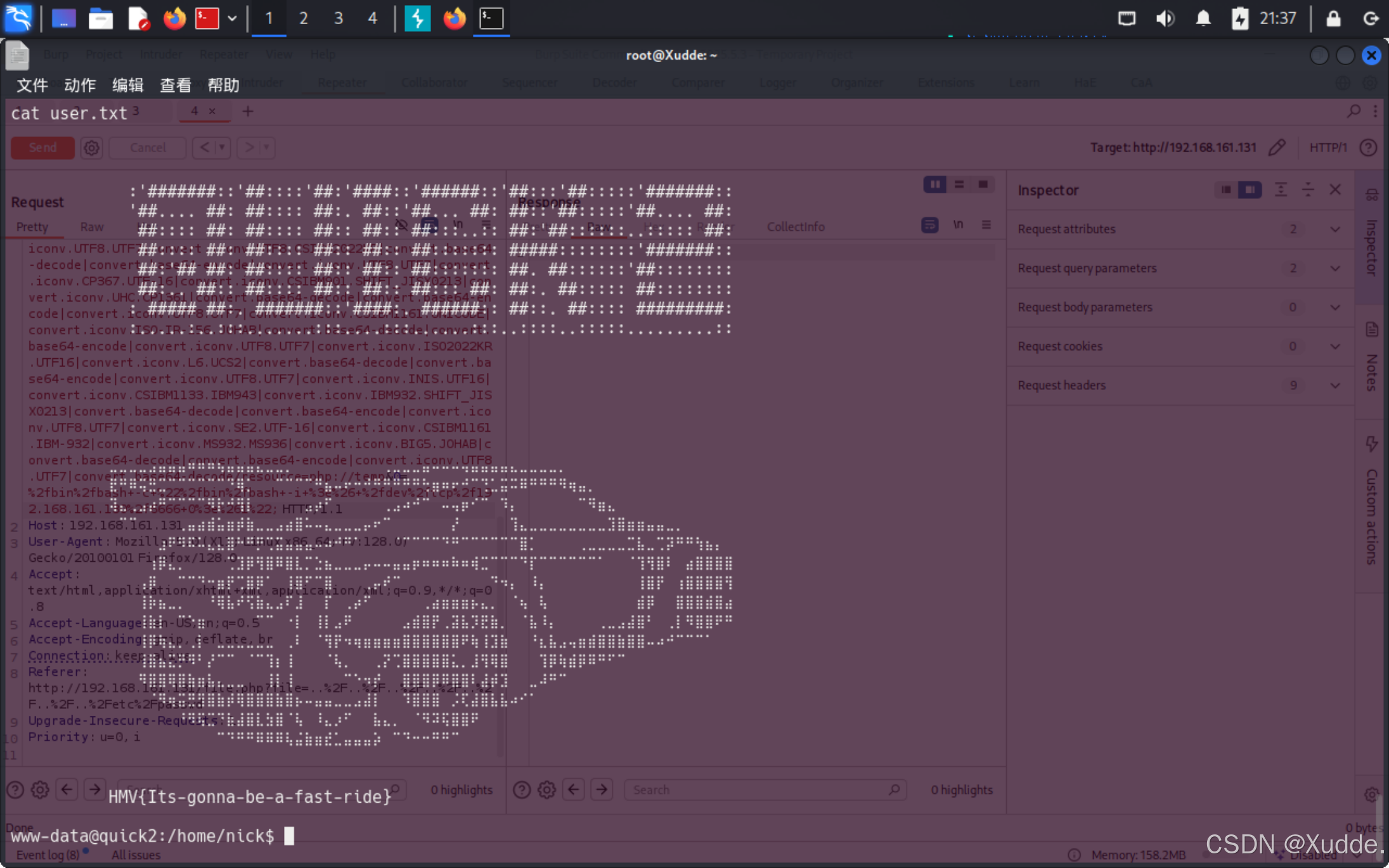1389x868 pixels.
Task: Click the terminal window taskbar icon
Action: tap(491, 18)
